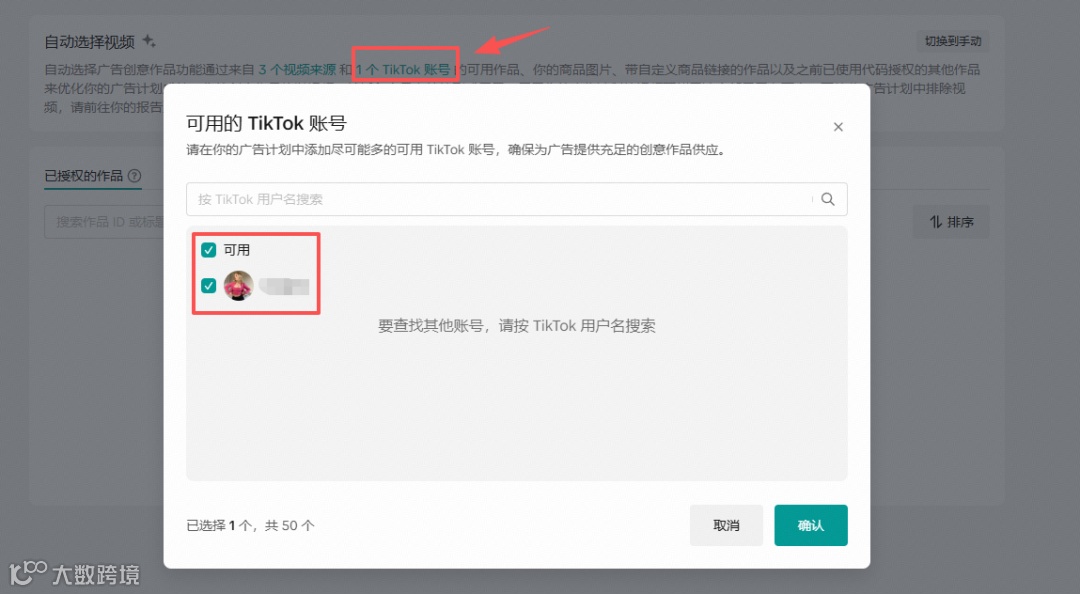This screenshot has width=1080, height=594.
Task: Click the 取消 cancel button
Action: tap(726, 525)
